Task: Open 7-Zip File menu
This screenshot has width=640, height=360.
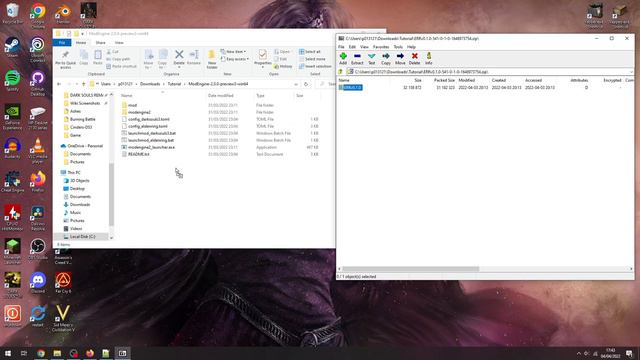Action: [341, 47]
